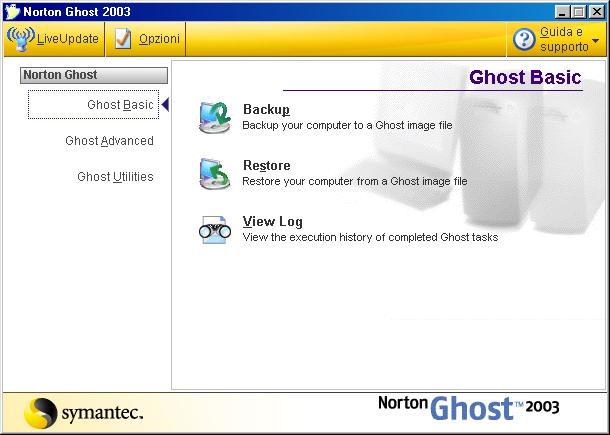Click the Backup heading link
This screenshot has height=435, width=610.
(266, 109)
